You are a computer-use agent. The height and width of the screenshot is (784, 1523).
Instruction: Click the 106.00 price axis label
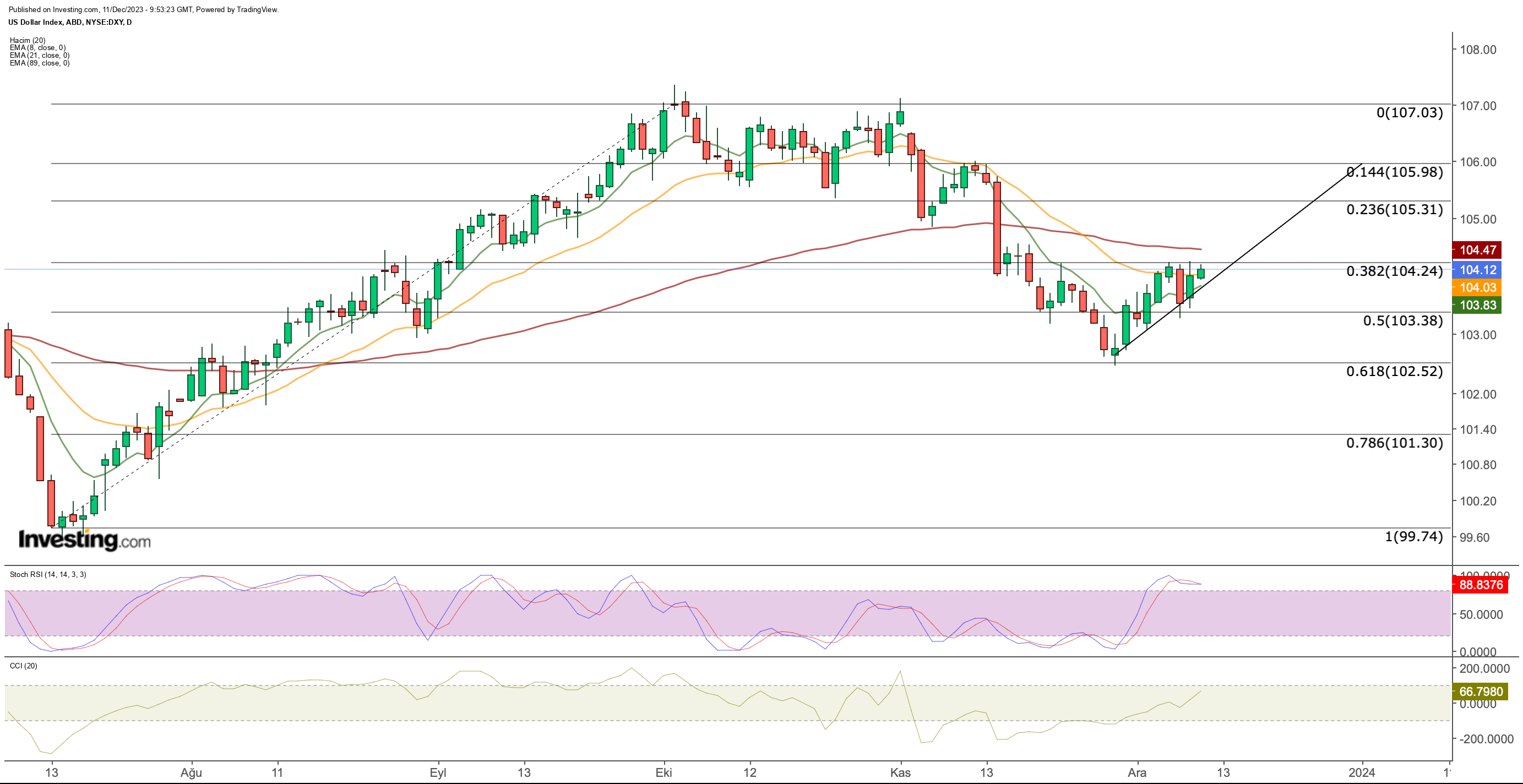coord(1478,162)
